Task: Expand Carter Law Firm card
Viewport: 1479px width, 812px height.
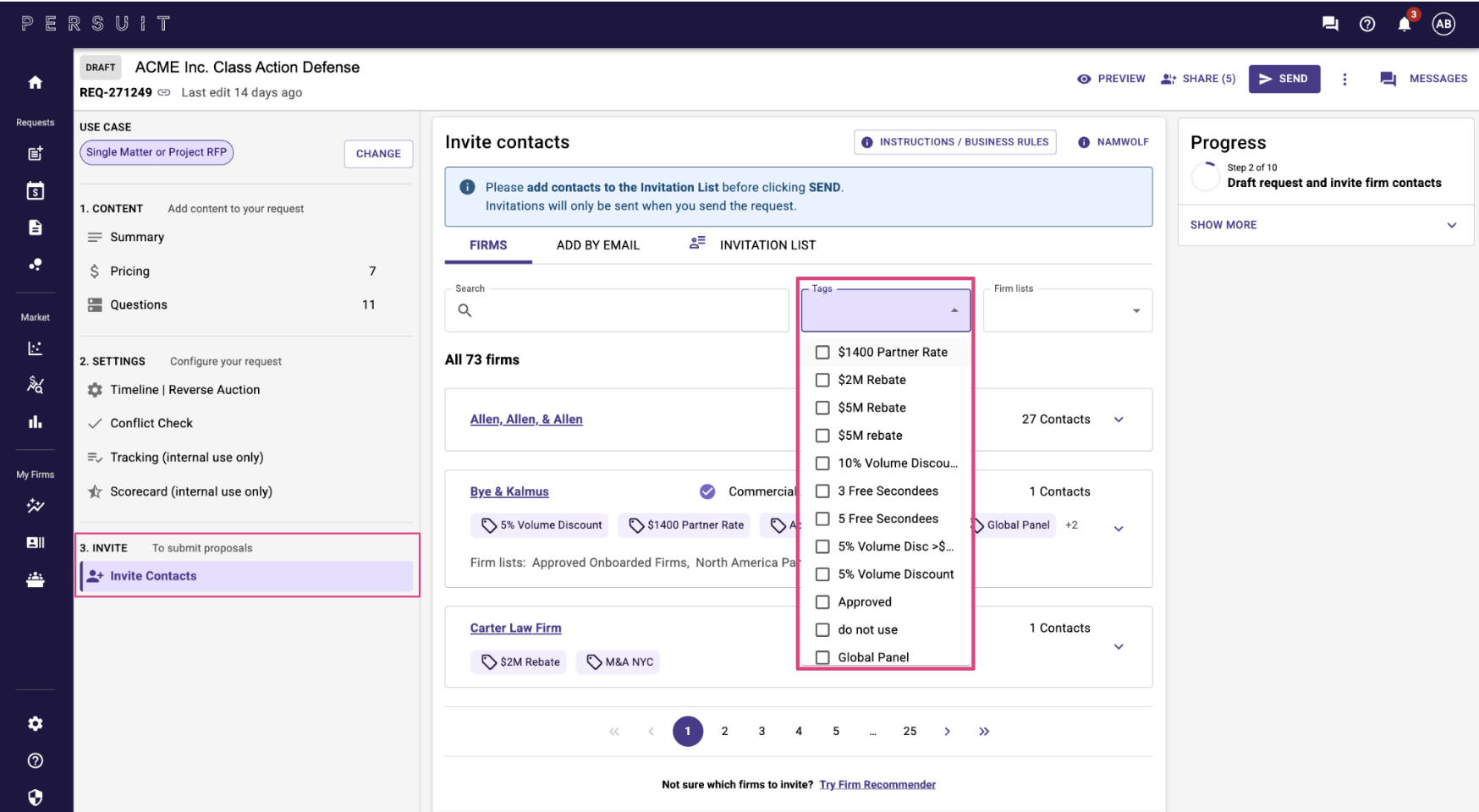Action: 1119,647
